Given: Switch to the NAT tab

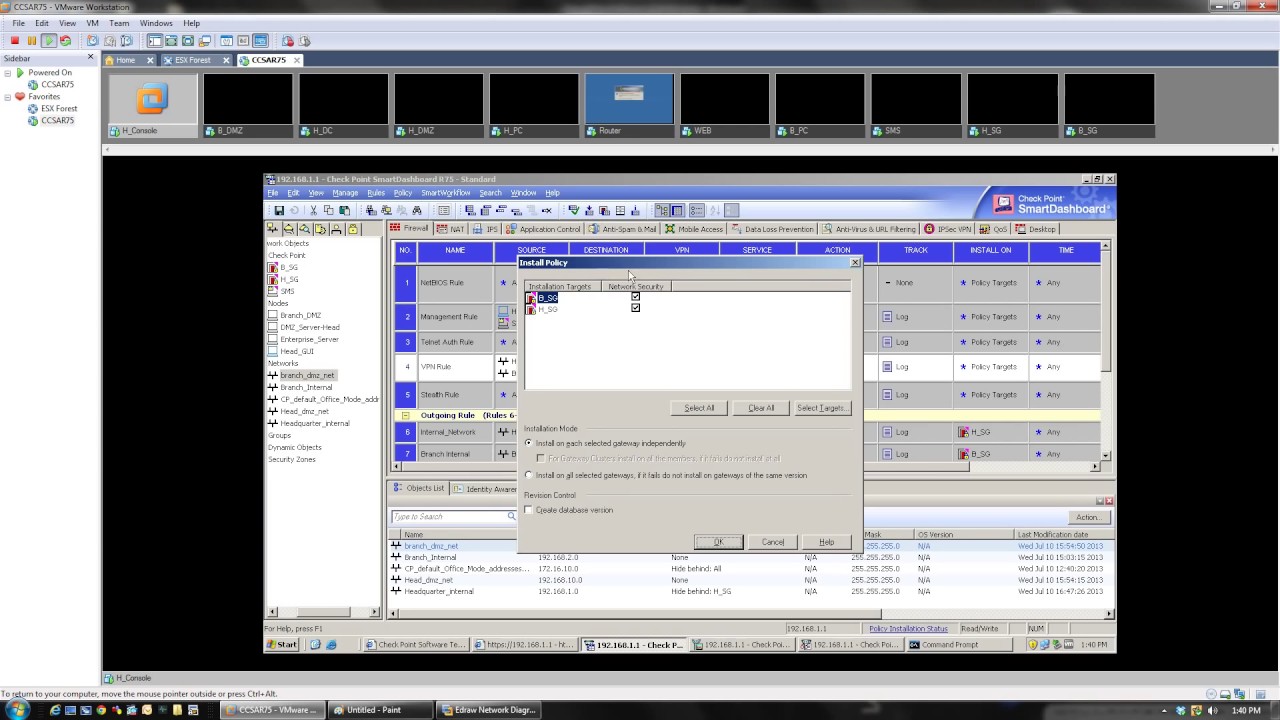Looking at the screenshot, I should coord(451,229).
